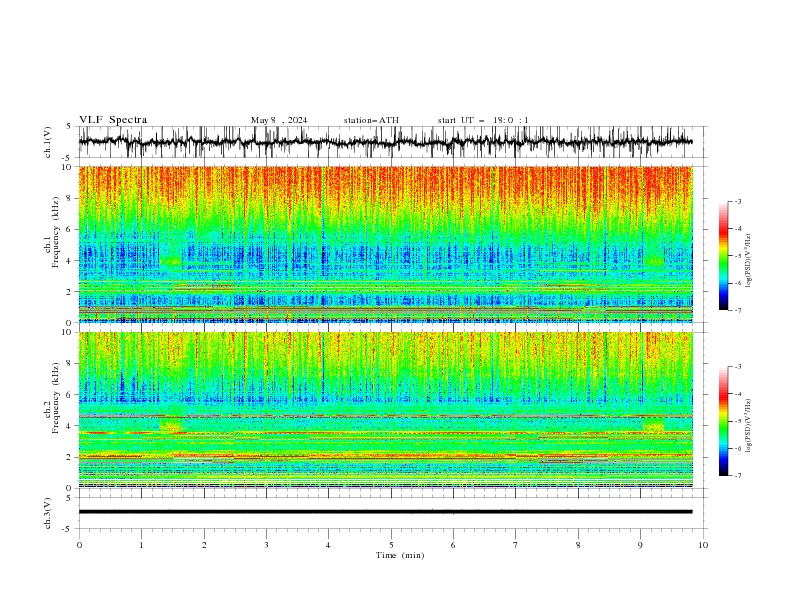
Task: Click the time axis tick label "9"
Action: pos(640,545)
